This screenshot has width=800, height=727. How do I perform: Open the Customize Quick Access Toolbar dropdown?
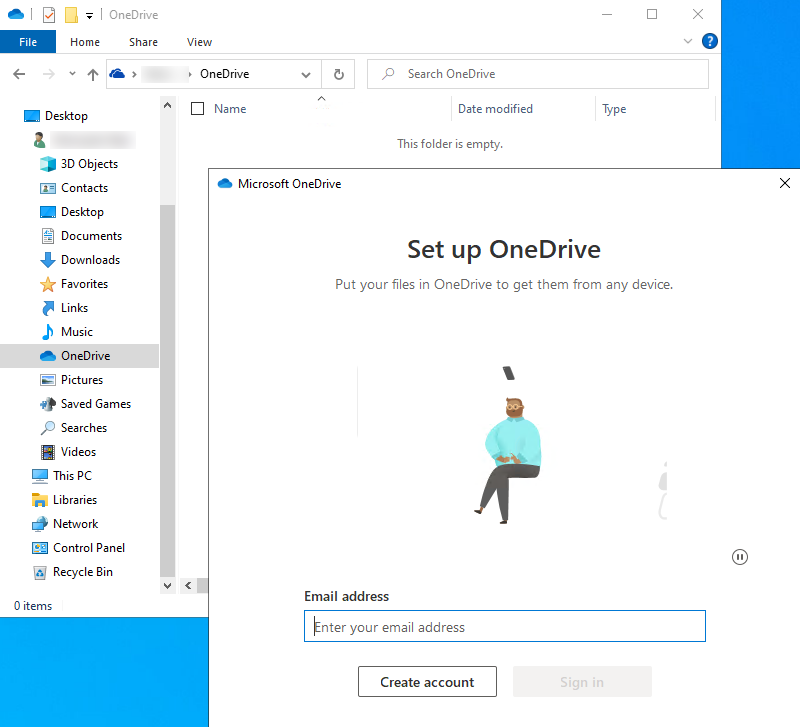click(89, 16)
